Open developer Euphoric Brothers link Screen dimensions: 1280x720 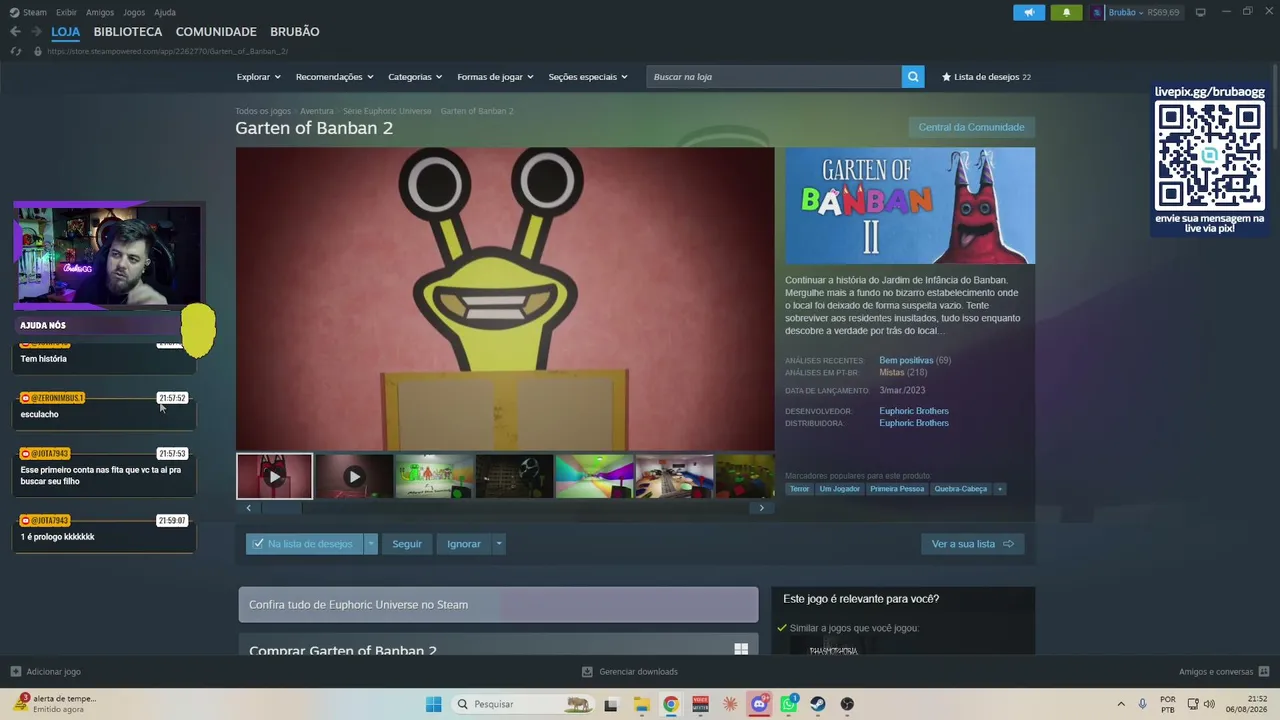pos(914,411)
